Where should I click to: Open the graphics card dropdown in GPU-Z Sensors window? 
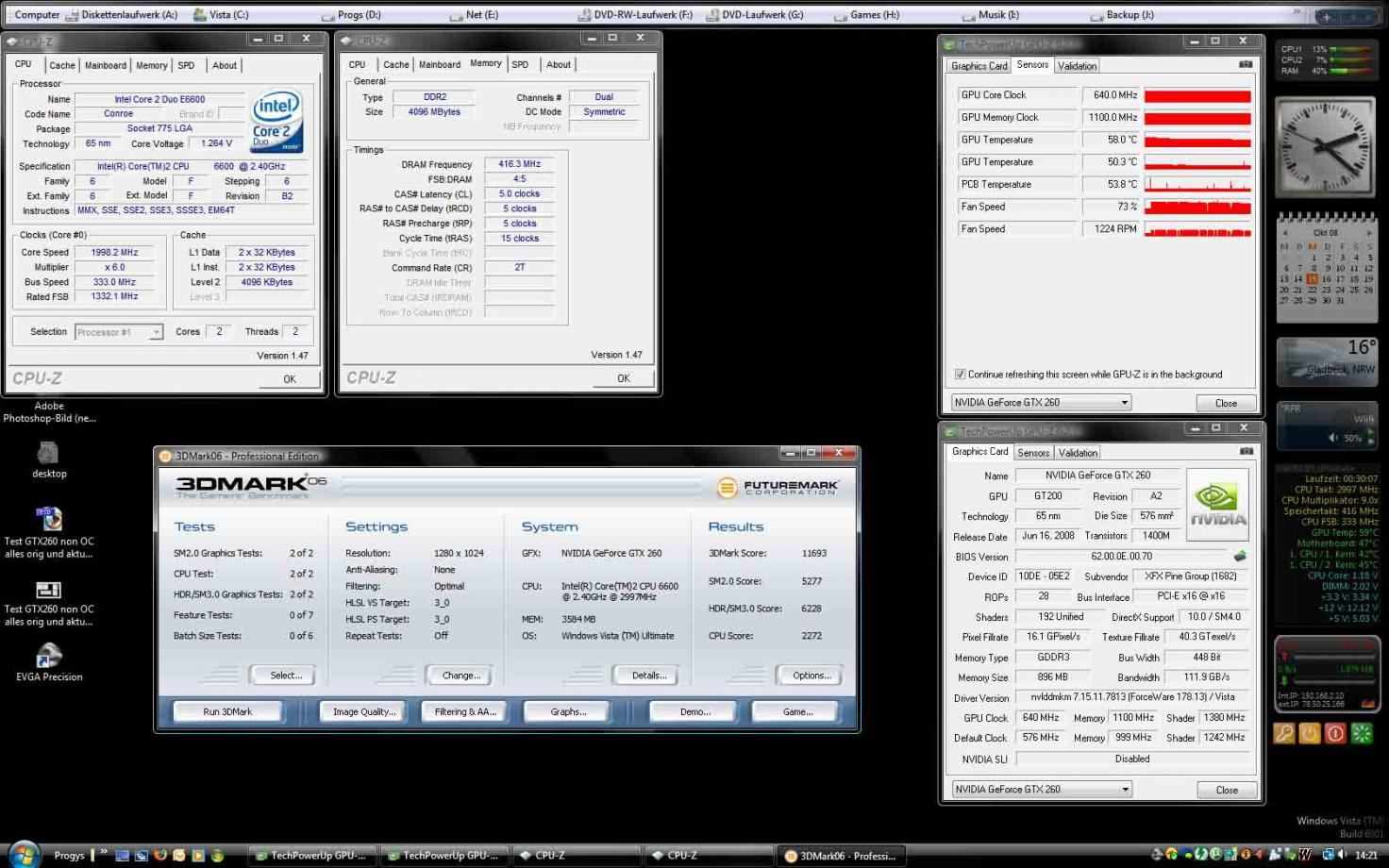(1041, 402)
